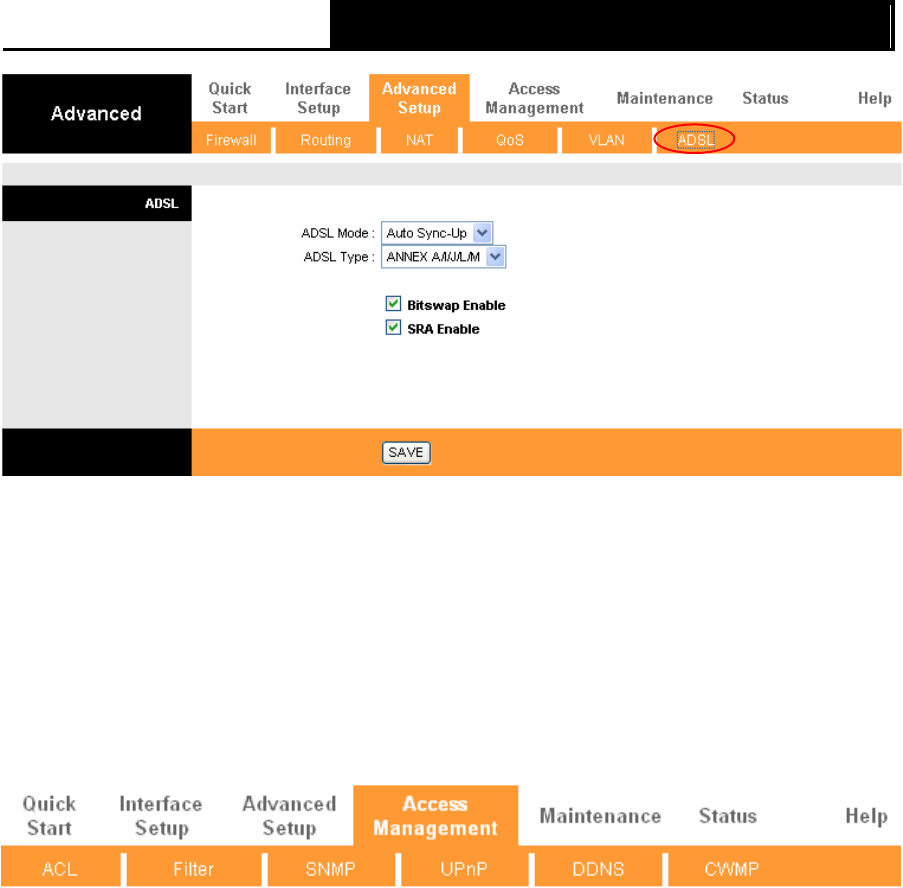Toggle the SRA Enable checkbox

(x=393, y=328)
